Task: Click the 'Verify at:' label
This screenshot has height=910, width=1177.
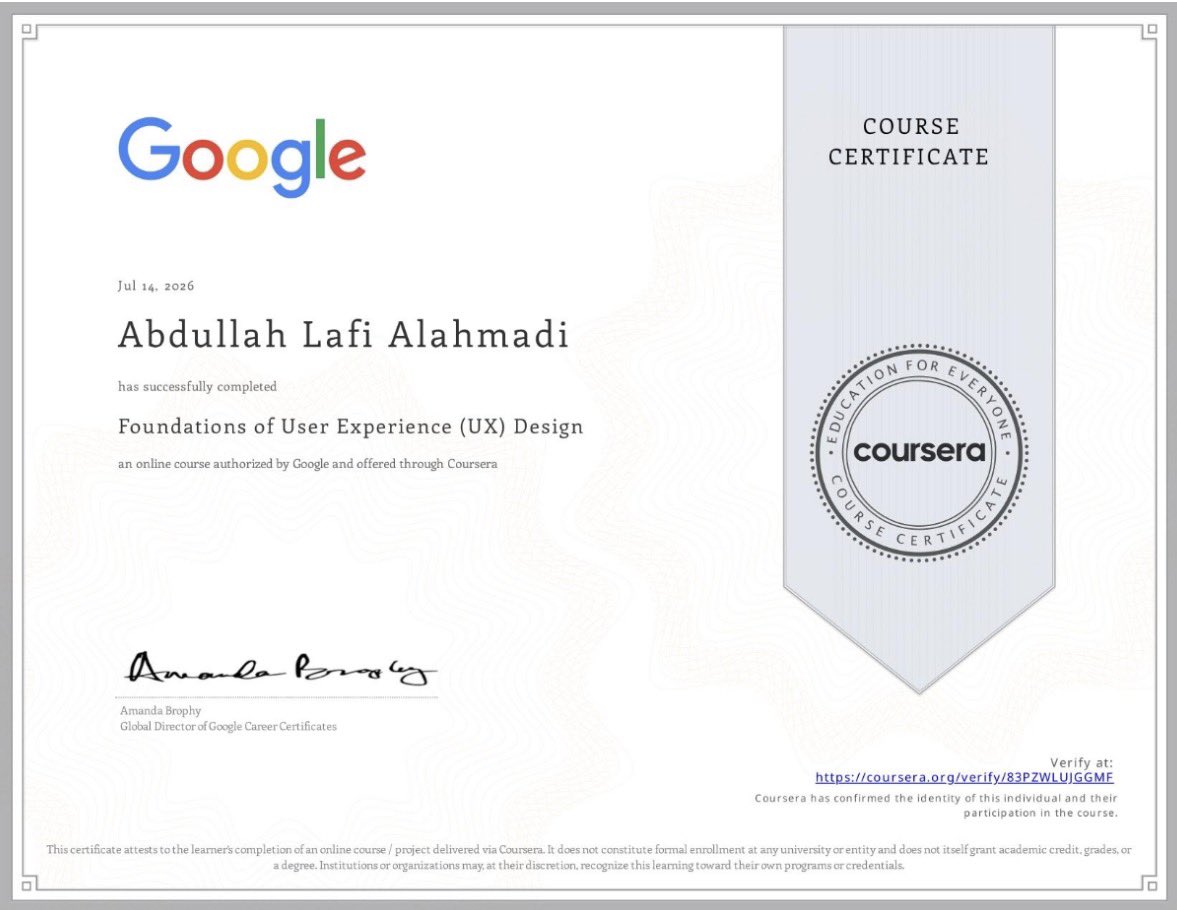Action: pyautogui.click(x=1081, y=762)
